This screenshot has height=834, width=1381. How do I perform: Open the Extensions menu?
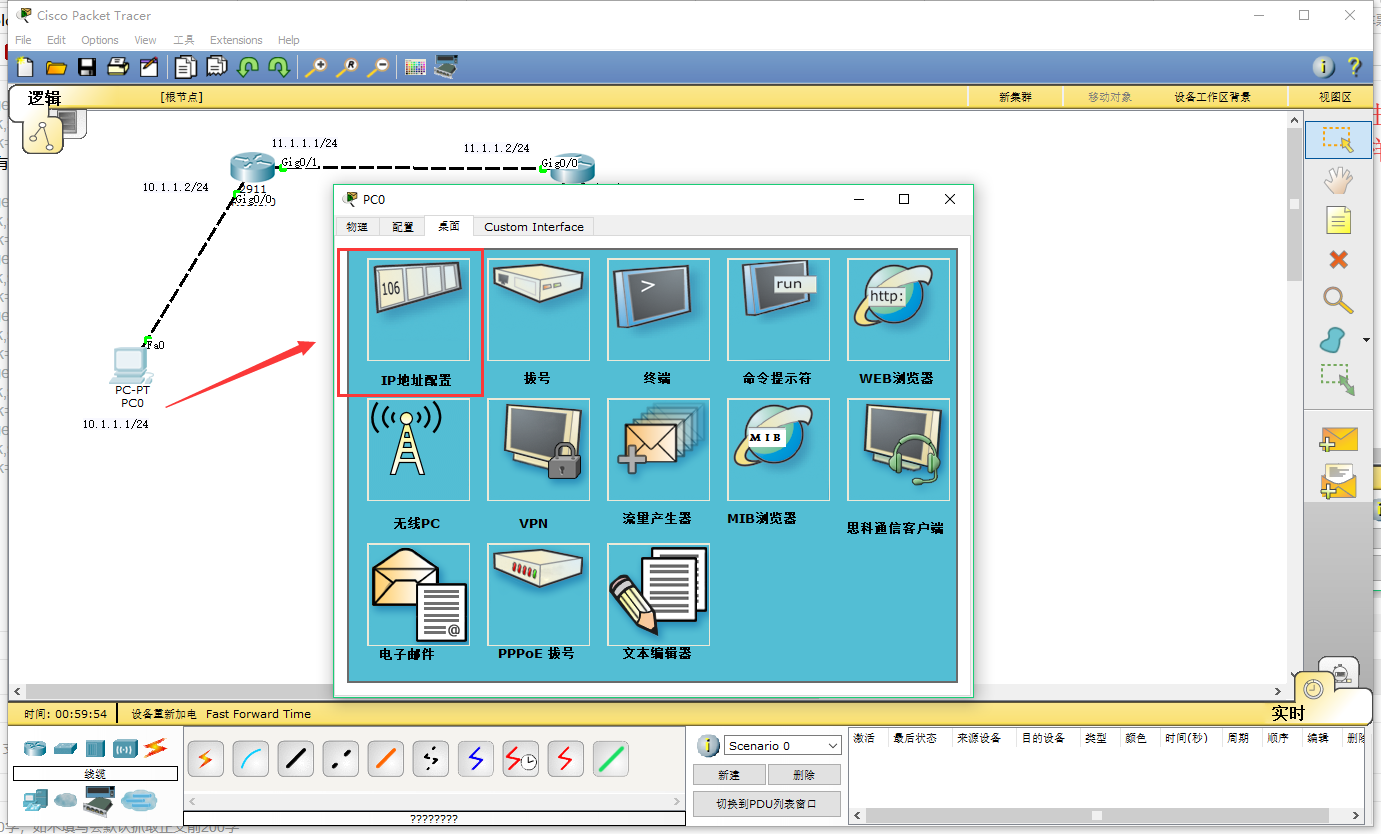(x=236, y=40)
